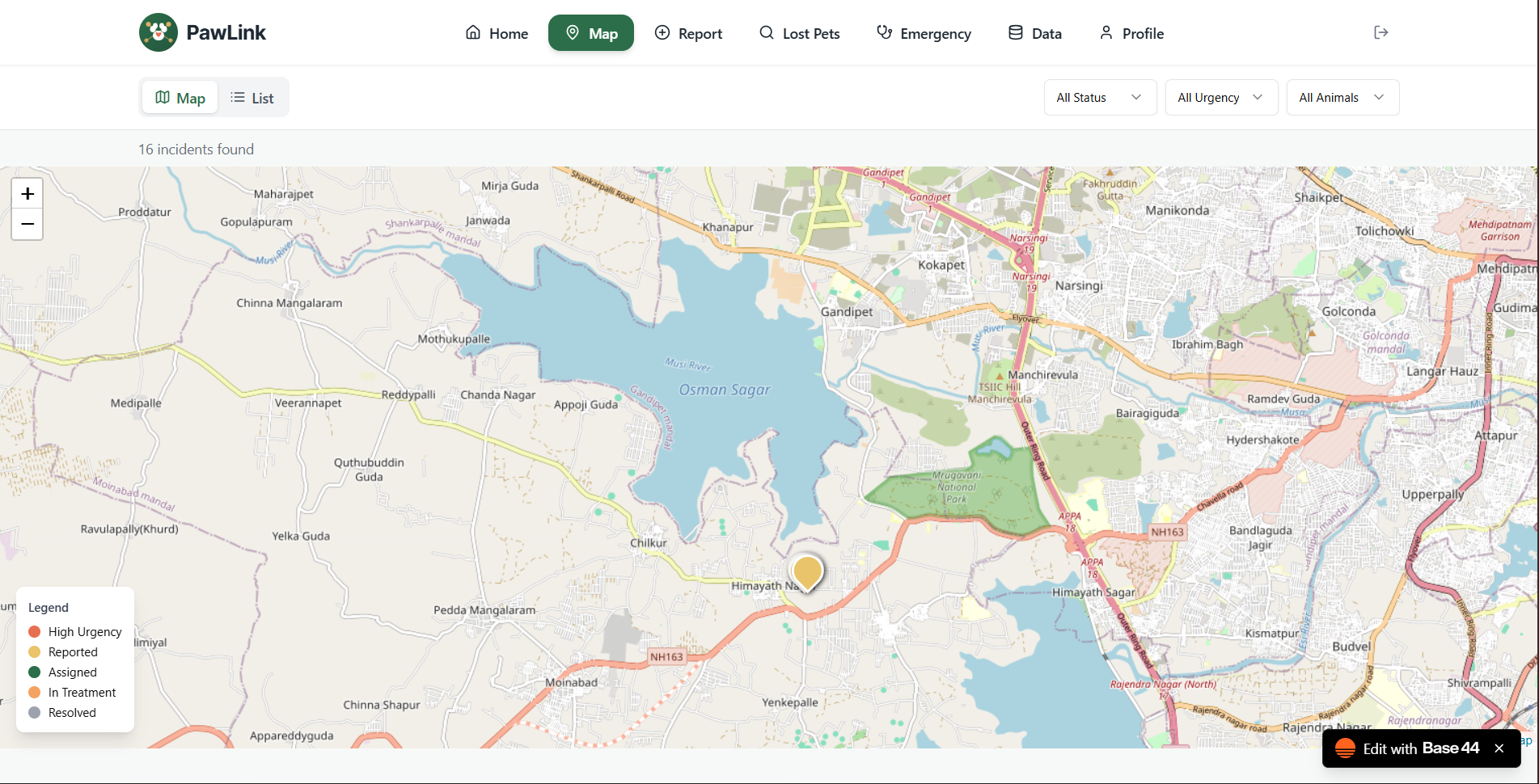Click the PawLink paw logo icon

[159, 32]
